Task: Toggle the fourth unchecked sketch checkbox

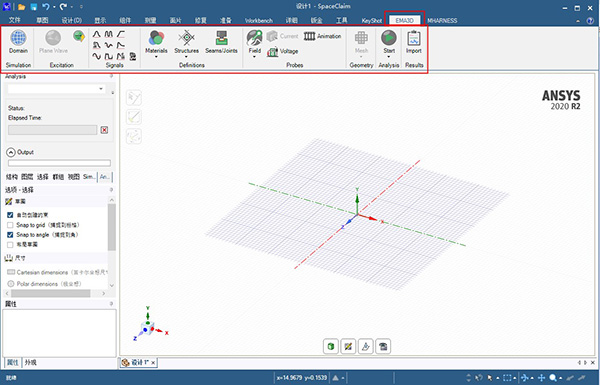Action: tap(10, 245)
